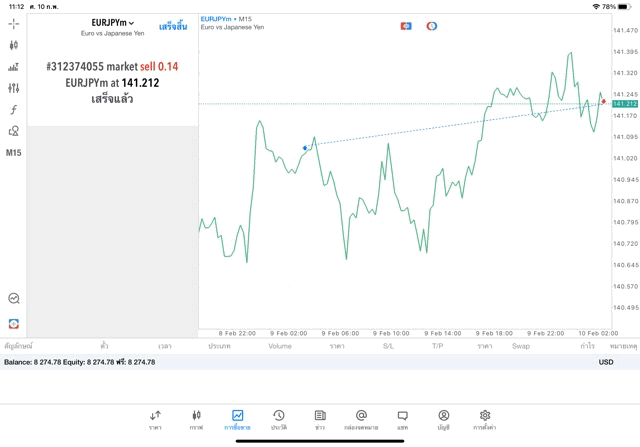Image resolution: width=640 pixels, height=447 pixels.
Task: Tap the 11:12 clock in status bar
Action: pos(16,7)
